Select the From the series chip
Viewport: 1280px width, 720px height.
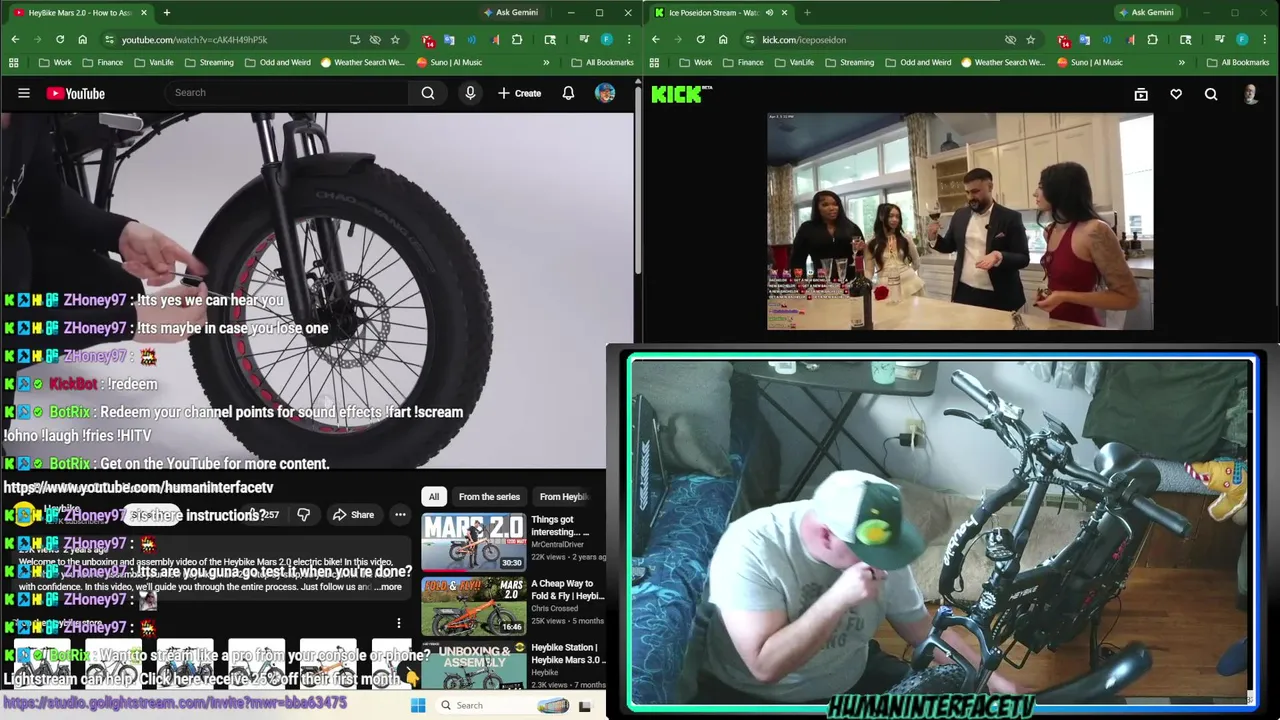489,497
